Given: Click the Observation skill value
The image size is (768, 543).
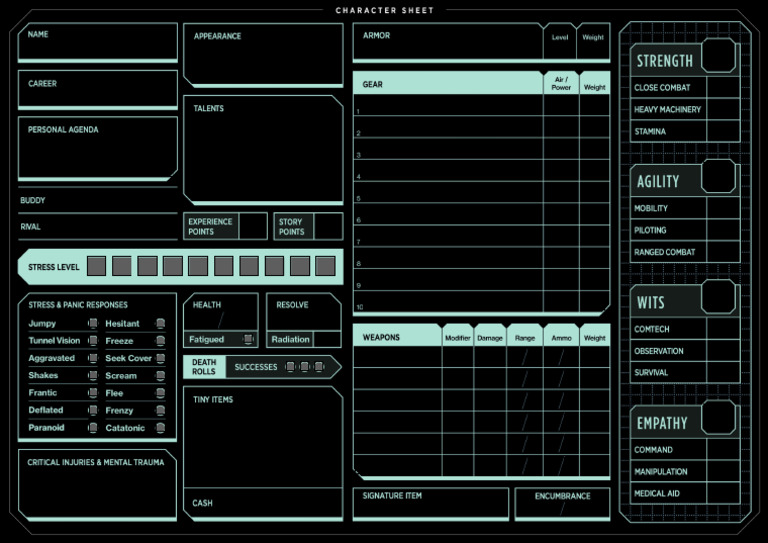Looking at the screenshot, I should [x=723, y=351].
